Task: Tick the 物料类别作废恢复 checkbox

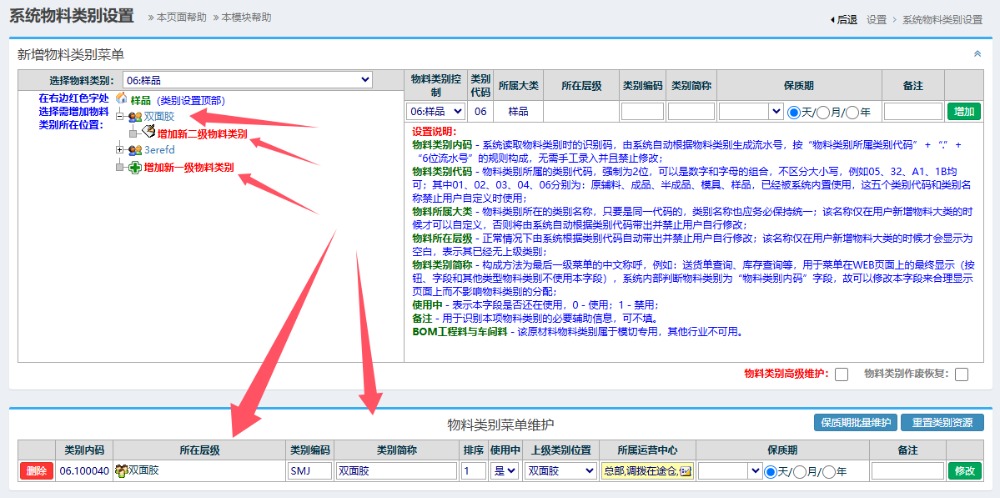Action: pos(961,374)
